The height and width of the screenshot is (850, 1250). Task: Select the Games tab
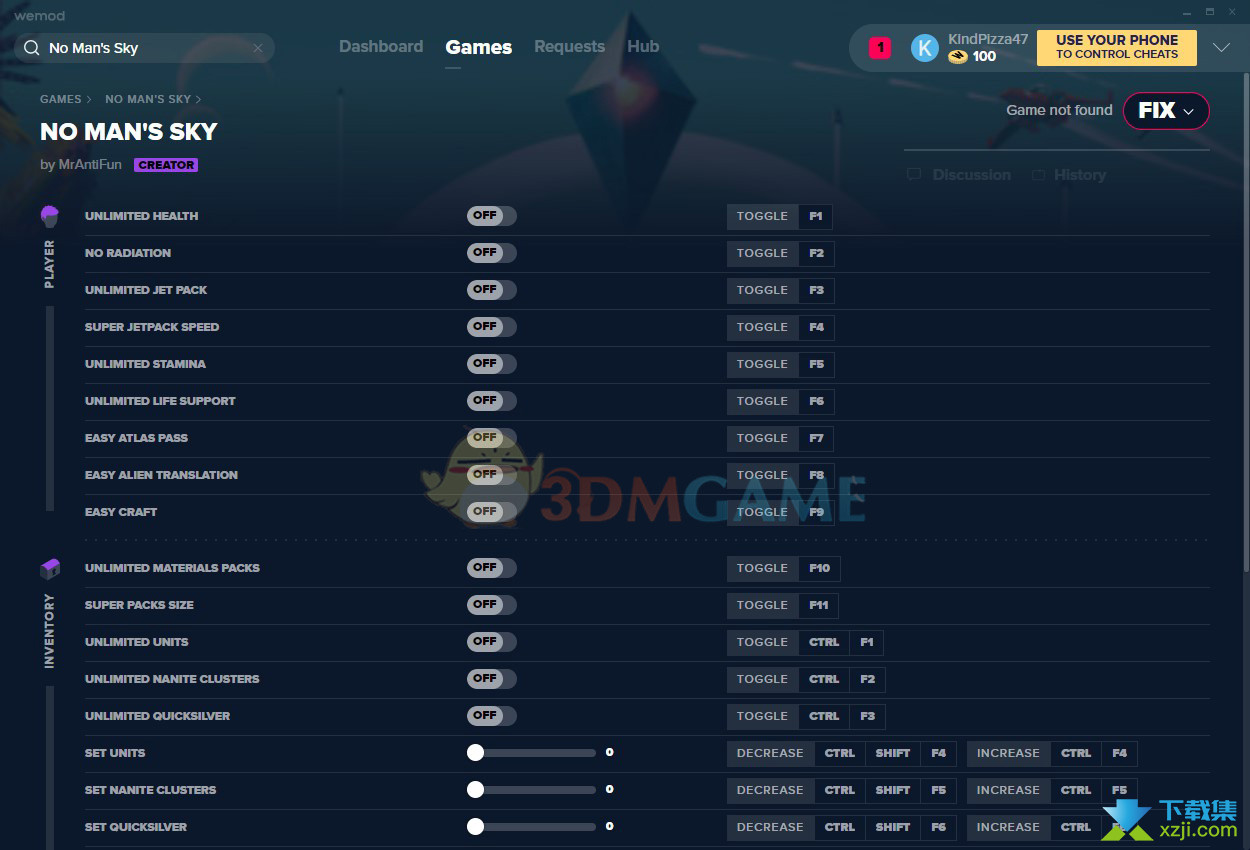coord(479,47)
